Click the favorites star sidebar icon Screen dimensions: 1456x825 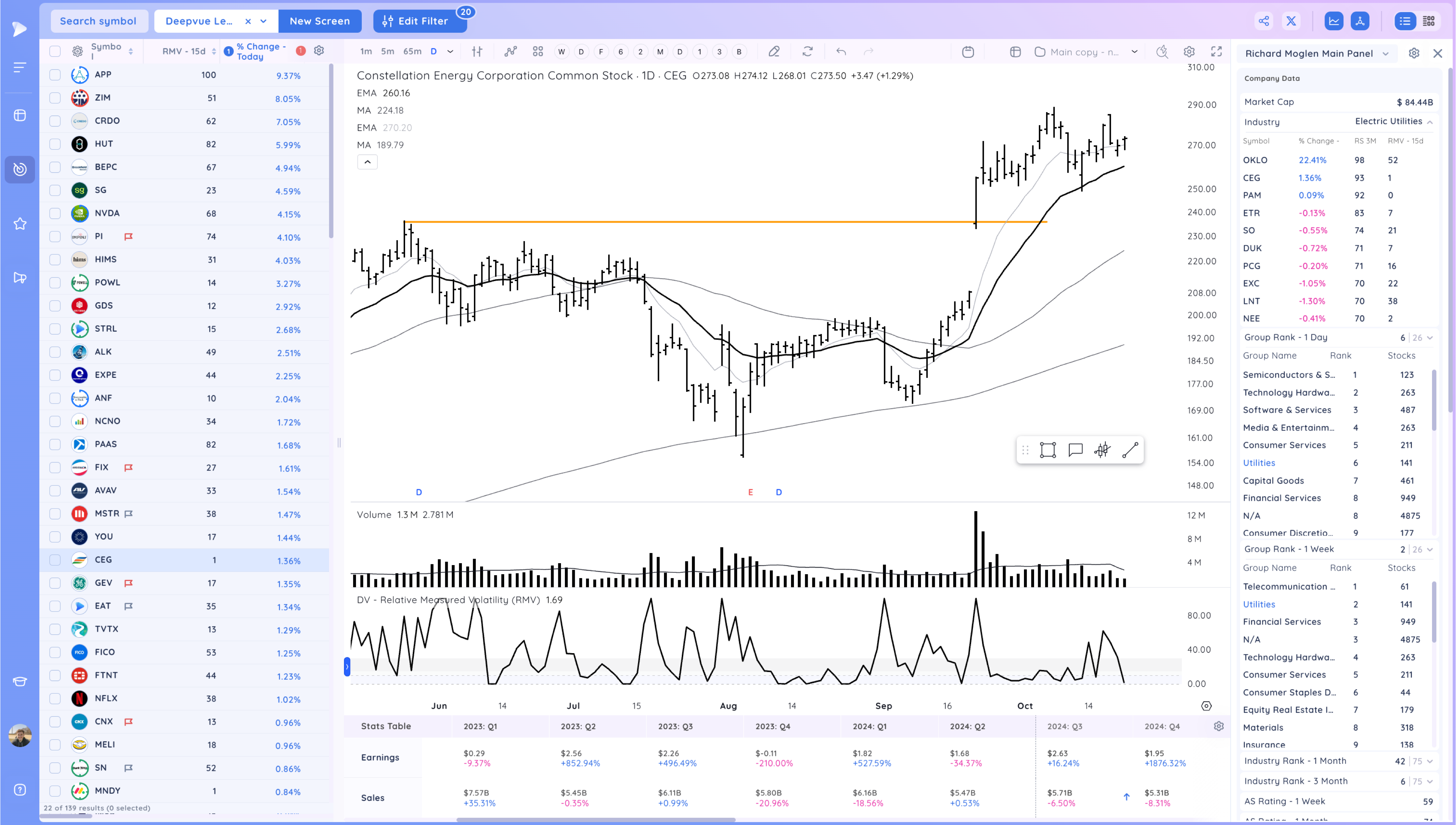(x=20, y=223)
